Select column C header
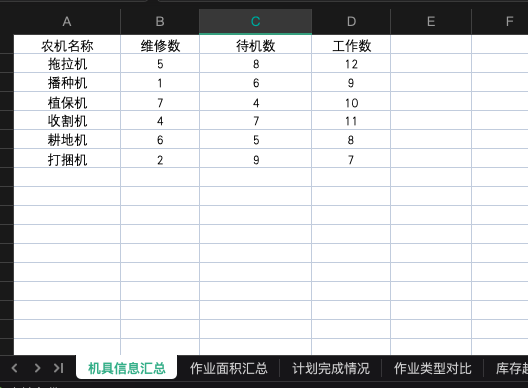 [256, 22]
